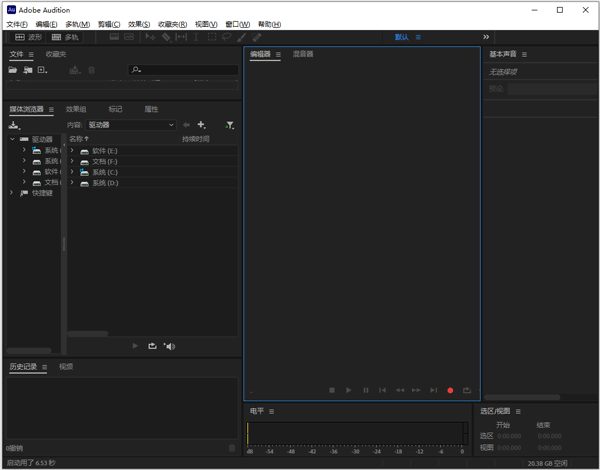Viewport: 600px width, 470px height.
Task: Switch to 多轨 multitrack view
Action: 65,37
